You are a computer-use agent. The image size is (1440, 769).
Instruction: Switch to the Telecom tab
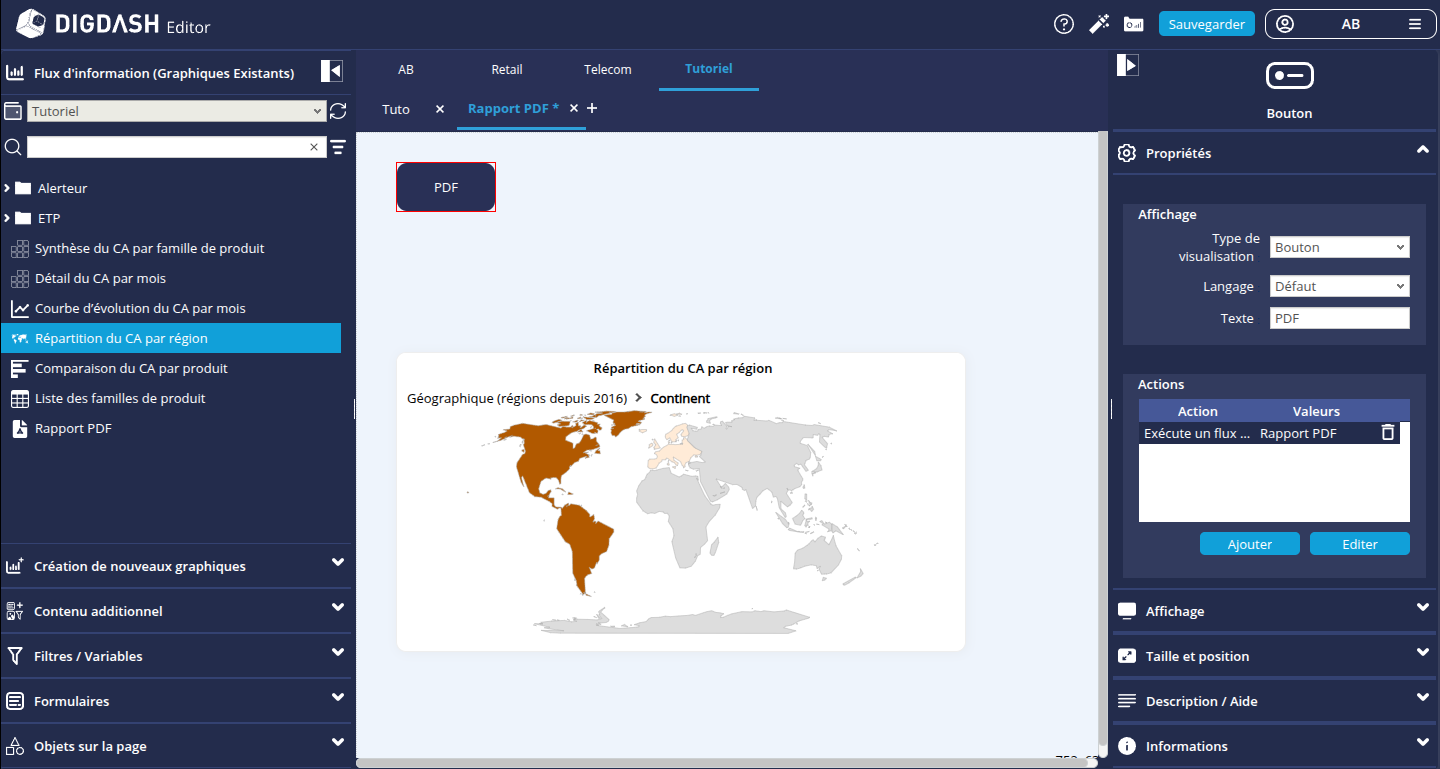pos(607,69)
